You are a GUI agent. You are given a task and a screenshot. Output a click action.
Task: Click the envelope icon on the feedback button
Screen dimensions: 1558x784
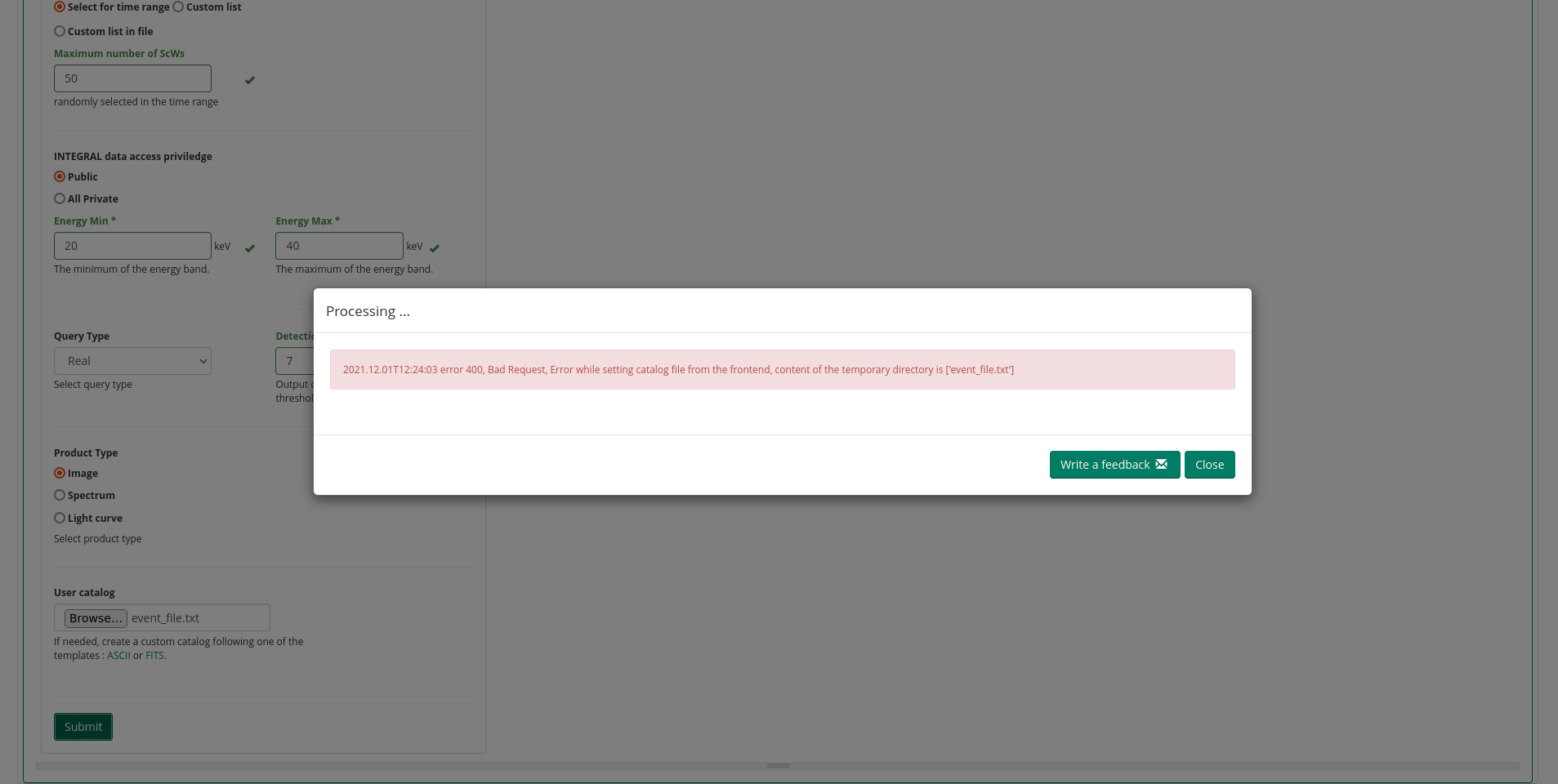1163,464
